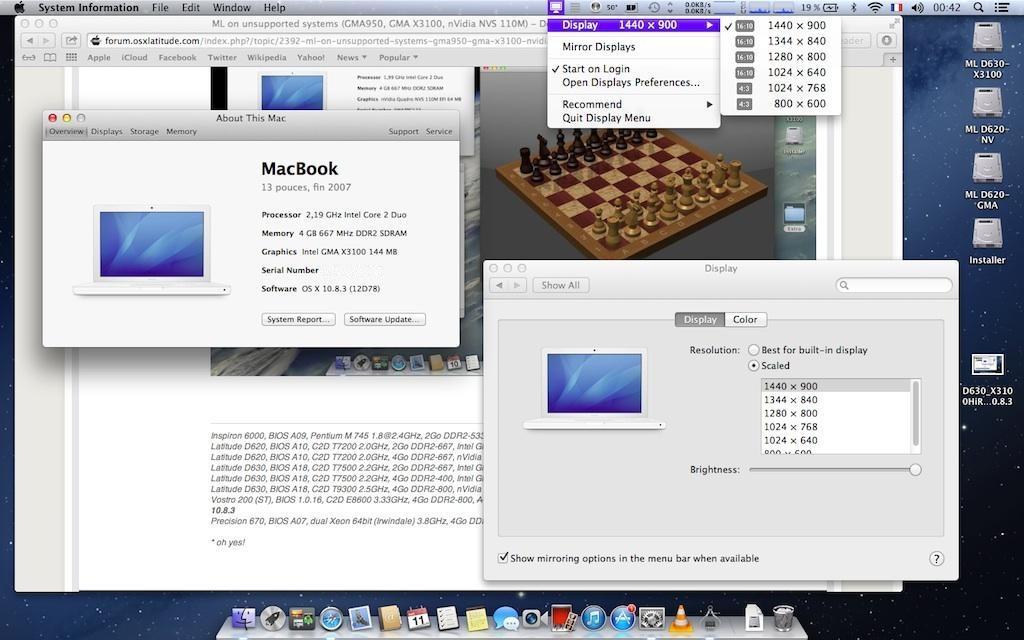1024x640 pixels.
Task: Adjust the Brightness slider handle
Action: coord(915,470)
